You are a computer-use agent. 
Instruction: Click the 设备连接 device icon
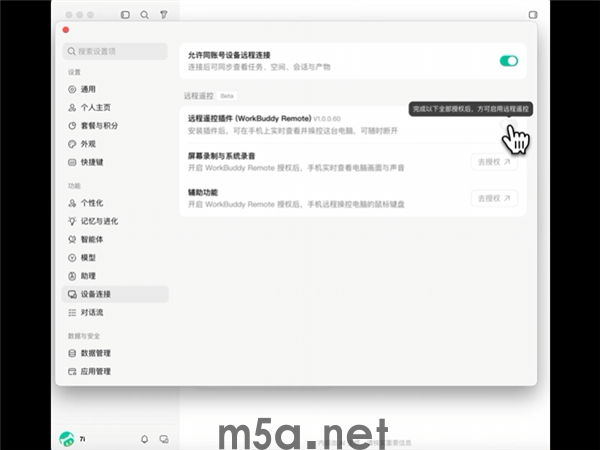(72, 294)
